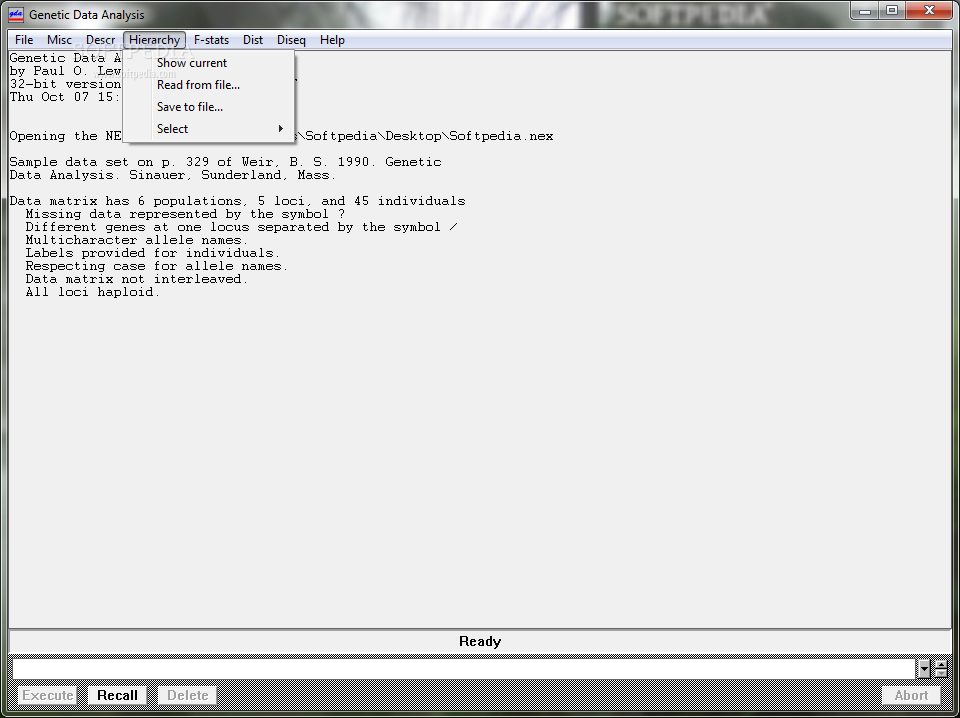Click the command input field
This screenshot has height=718, width=960.
coord(463,669)
